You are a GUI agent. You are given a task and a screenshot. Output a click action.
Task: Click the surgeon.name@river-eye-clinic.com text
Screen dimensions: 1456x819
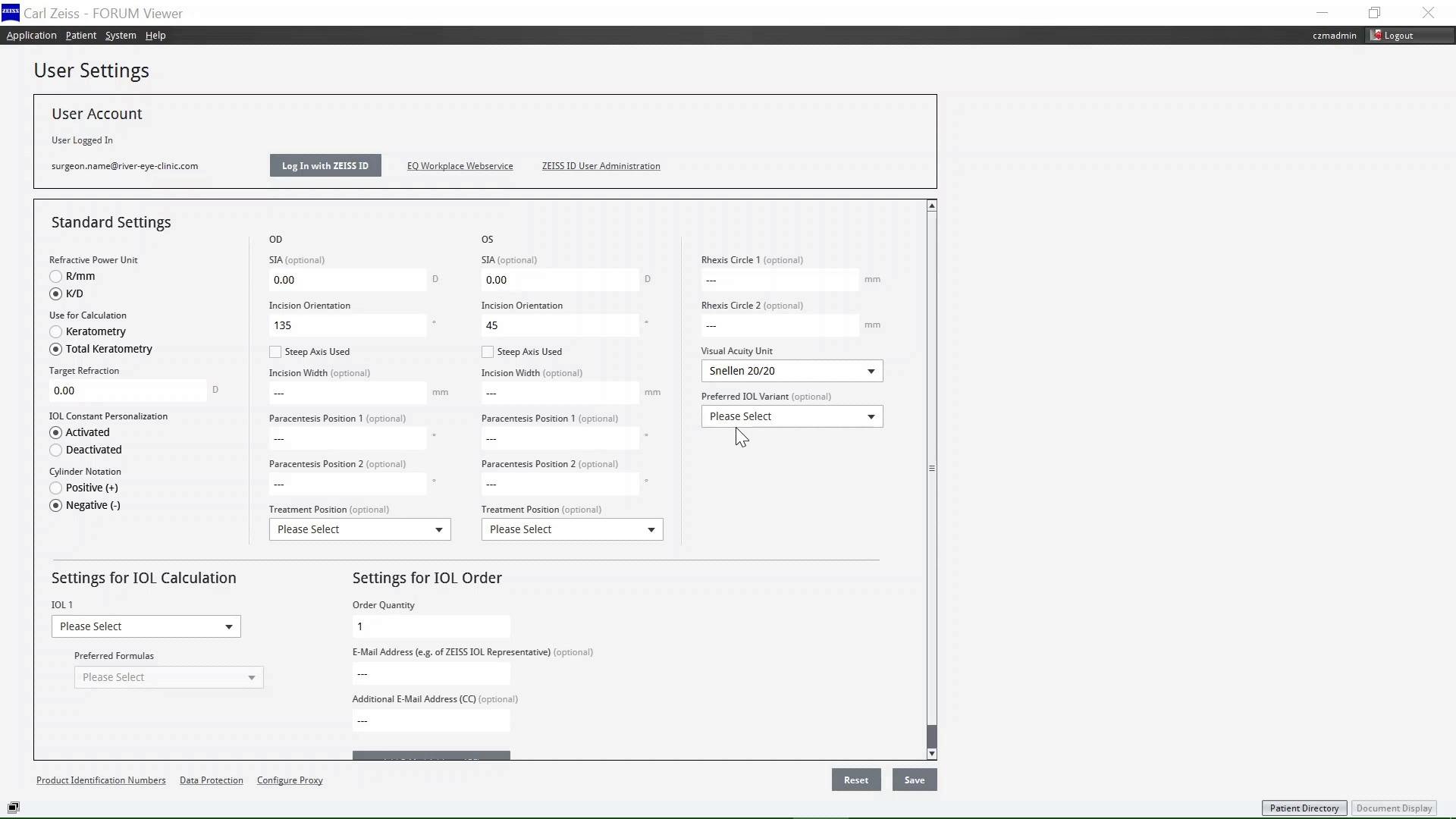124,166
